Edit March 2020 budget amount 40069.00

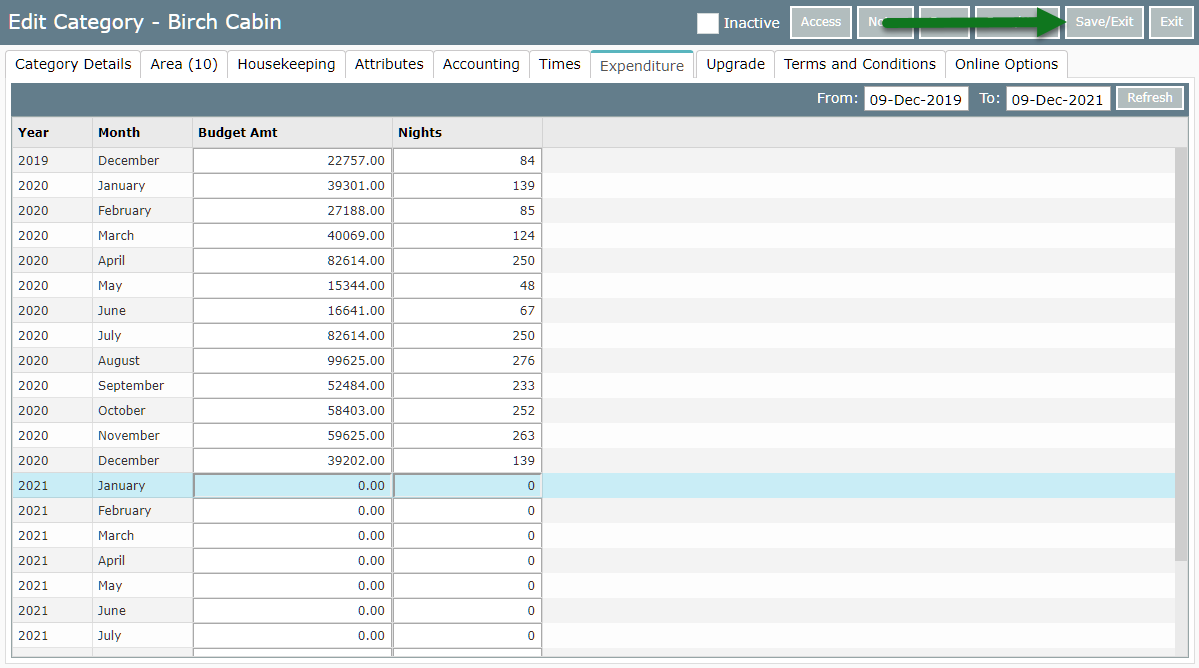coord(293,235)
